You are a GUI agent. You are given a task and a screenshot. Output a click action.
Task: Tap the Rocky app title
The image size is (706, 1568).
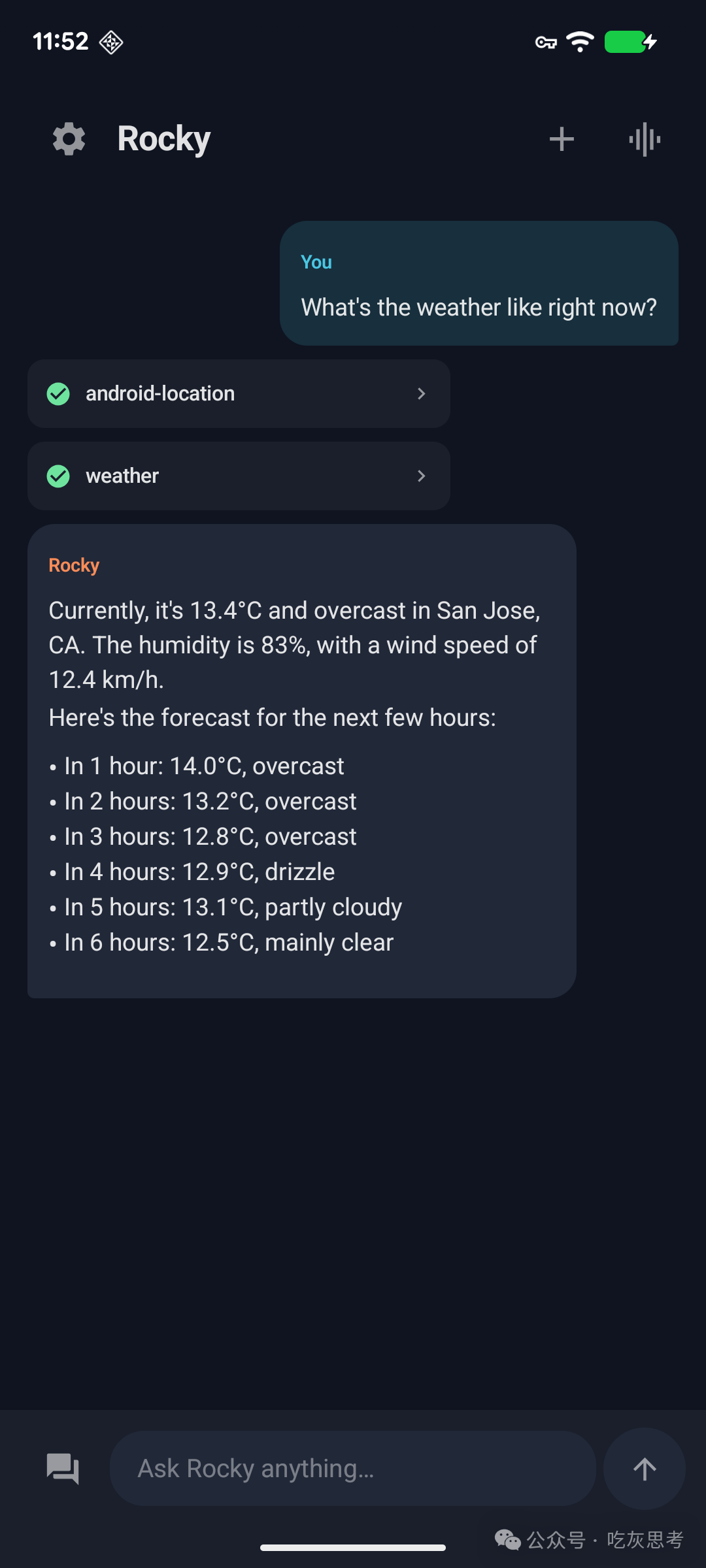163,139
